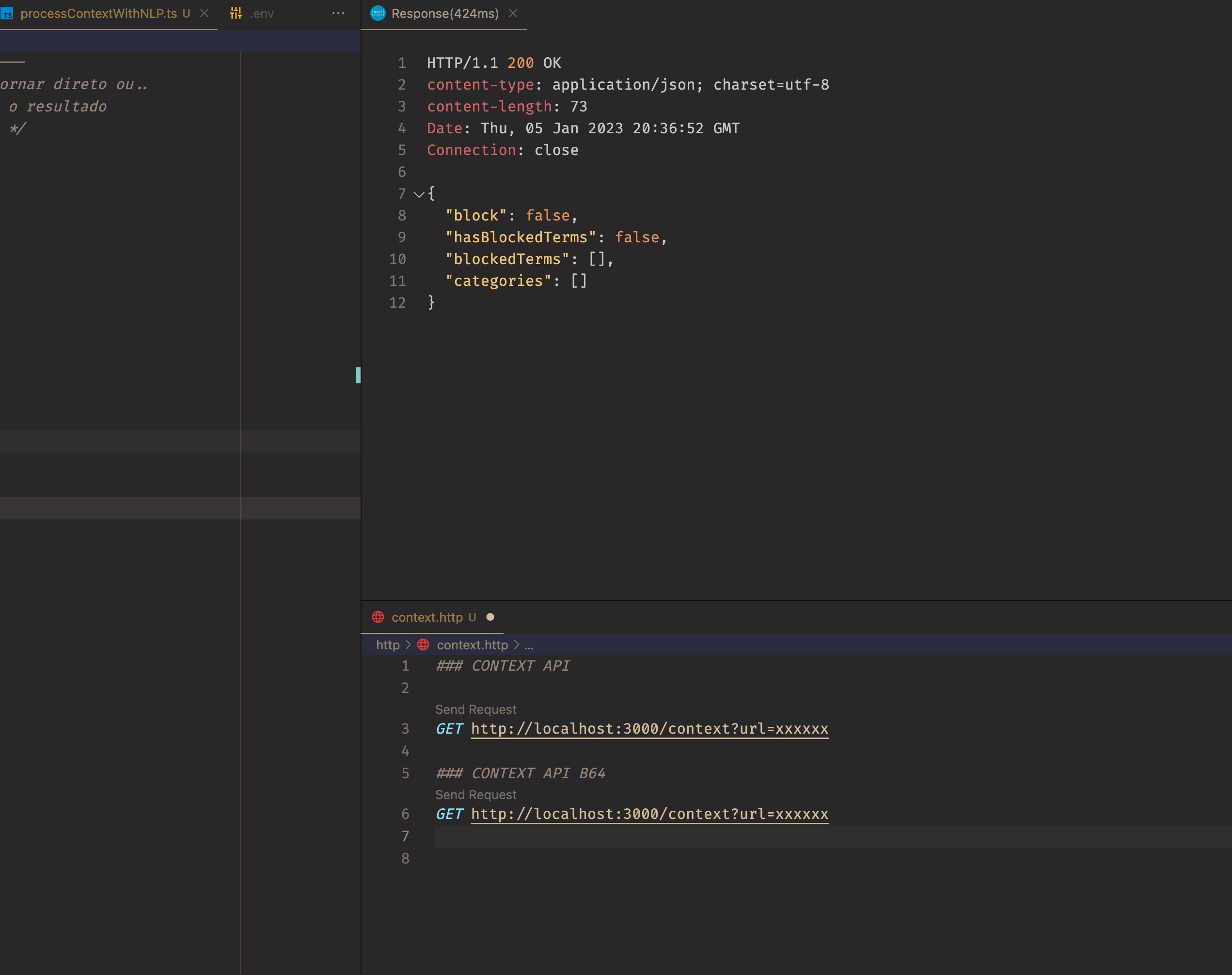
Task: Place cursor on empty line 7
Action: pyautogui.click(x=833, y=836)
